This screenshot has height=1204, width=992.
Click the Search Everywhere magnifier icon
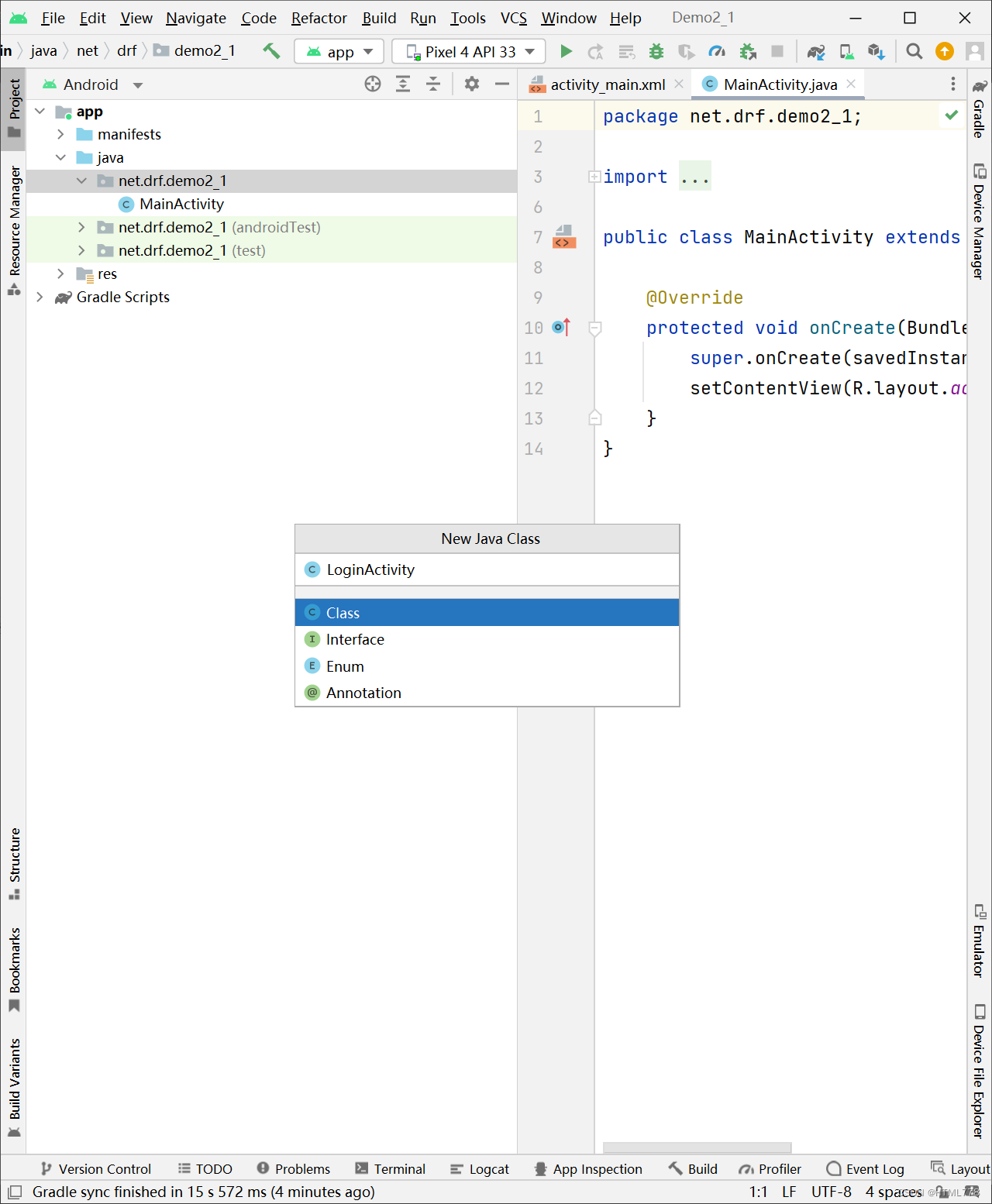point(914,51)
